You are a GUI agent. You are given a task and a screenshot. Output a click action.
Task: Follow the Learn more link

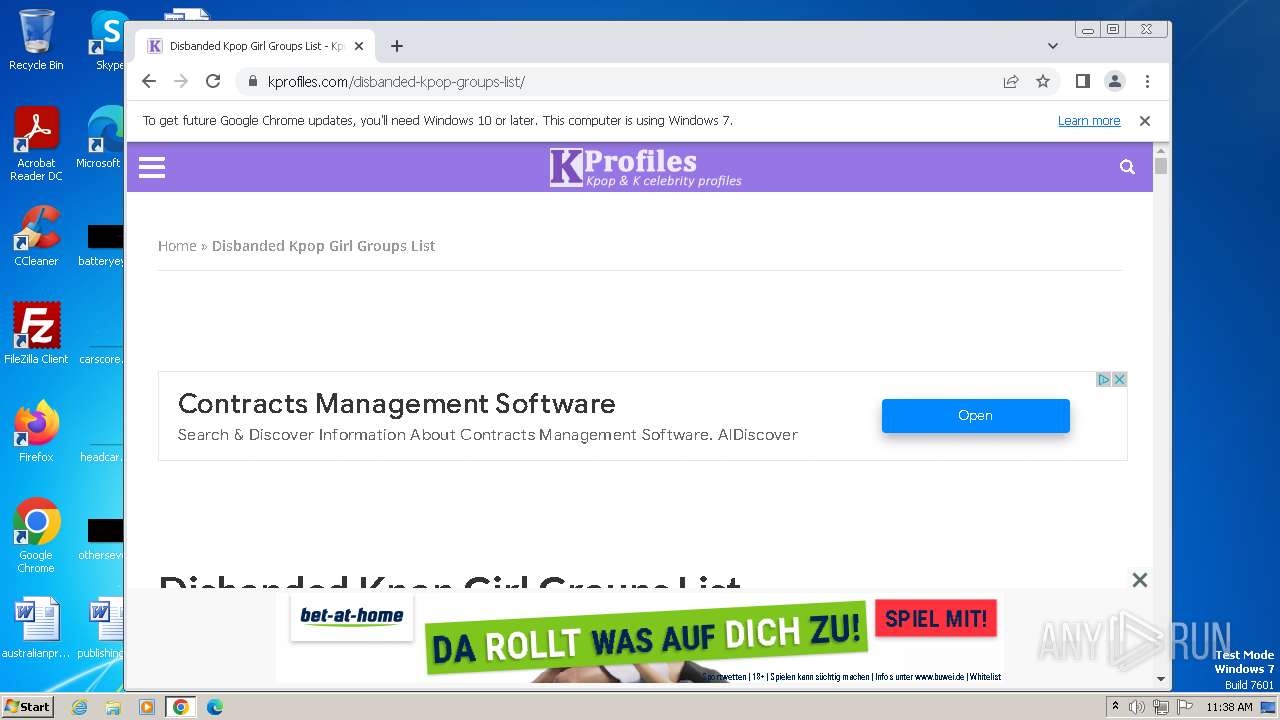(x=1089, y=121)
